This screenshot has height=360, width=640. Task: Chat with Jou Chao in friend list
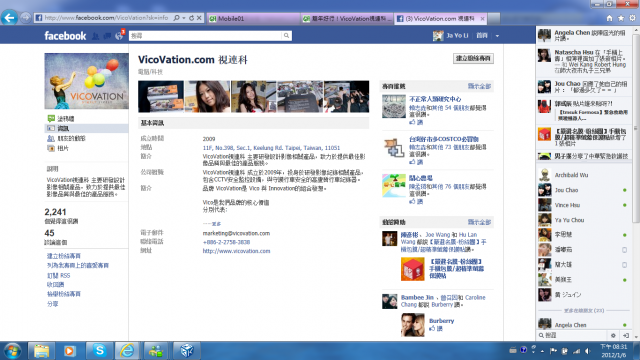pyautogui.click(x=584, y=190)
